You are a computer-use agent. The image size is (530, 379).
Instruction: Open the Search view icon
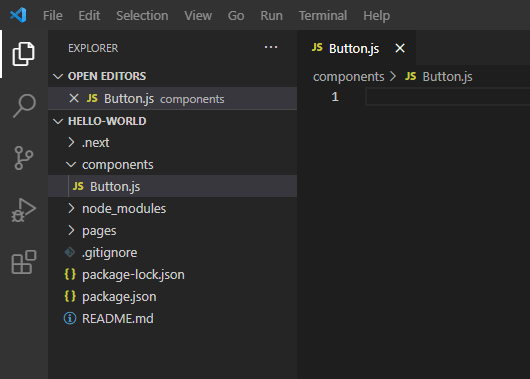pyautogui.click(x=24, y=106)
